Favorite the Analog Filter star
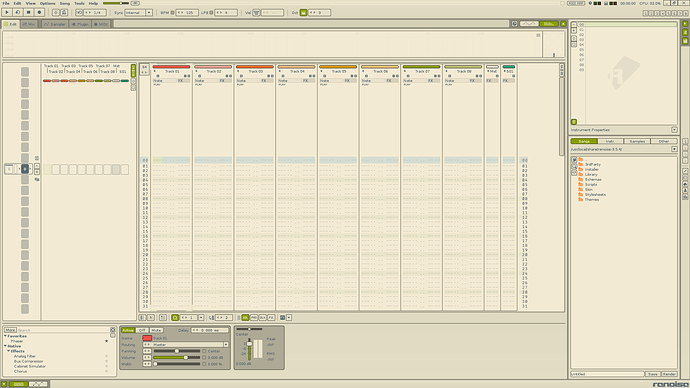690x388 pixels. [106, 356]
